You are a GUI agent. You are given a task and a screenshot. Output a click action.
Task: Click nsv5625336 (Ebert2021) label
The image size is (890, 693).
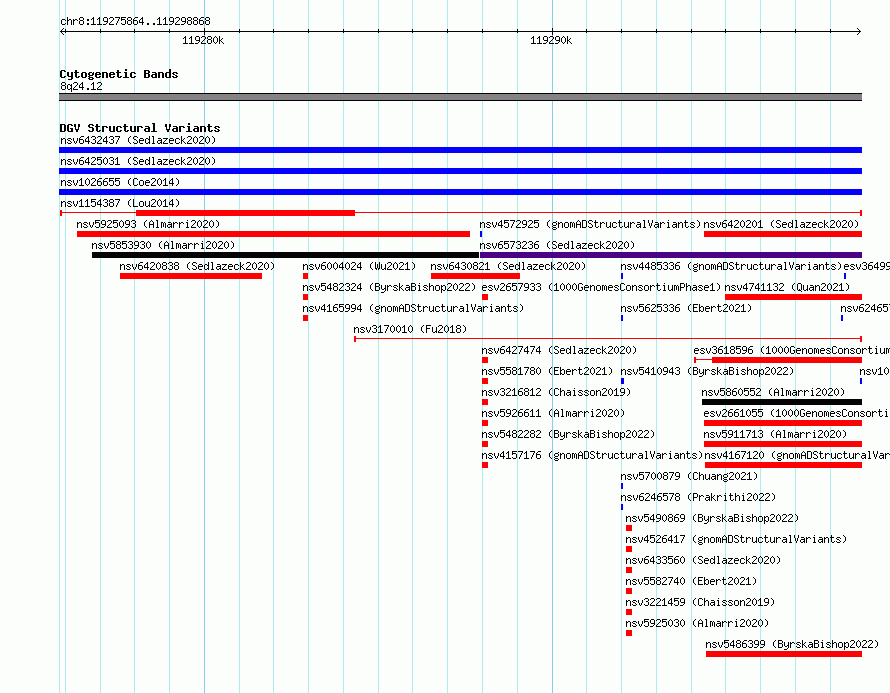(x=686, y=308)
